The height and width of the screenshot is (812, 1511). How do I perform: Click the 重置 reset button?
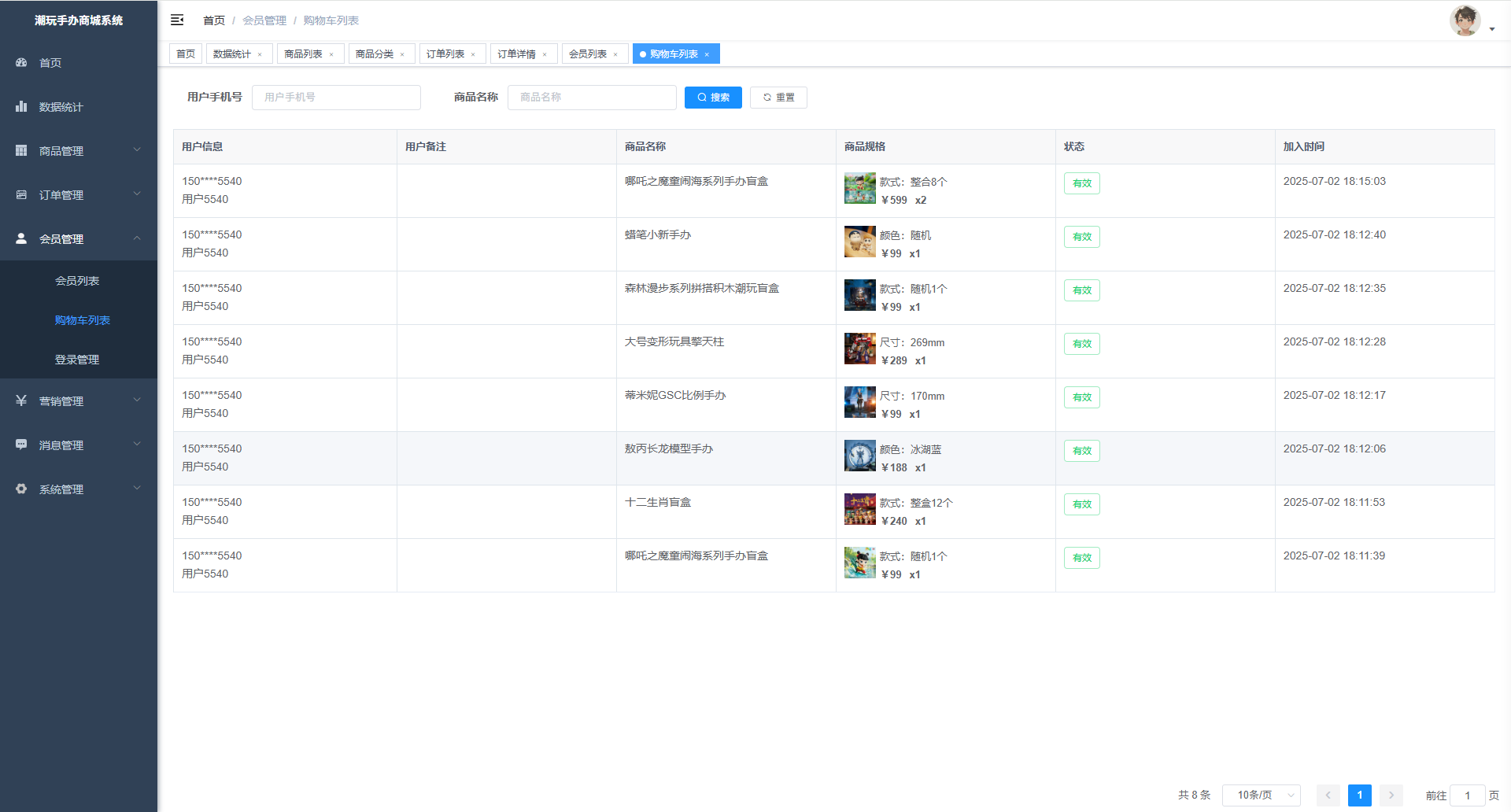coord(778,98)
